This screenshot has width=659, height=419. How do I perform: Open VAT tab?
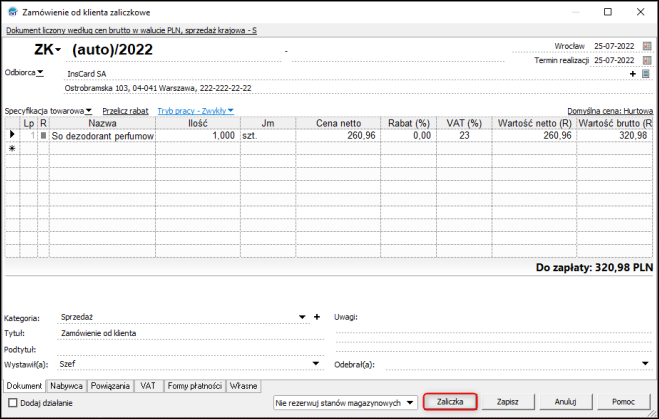pos(148,386)
